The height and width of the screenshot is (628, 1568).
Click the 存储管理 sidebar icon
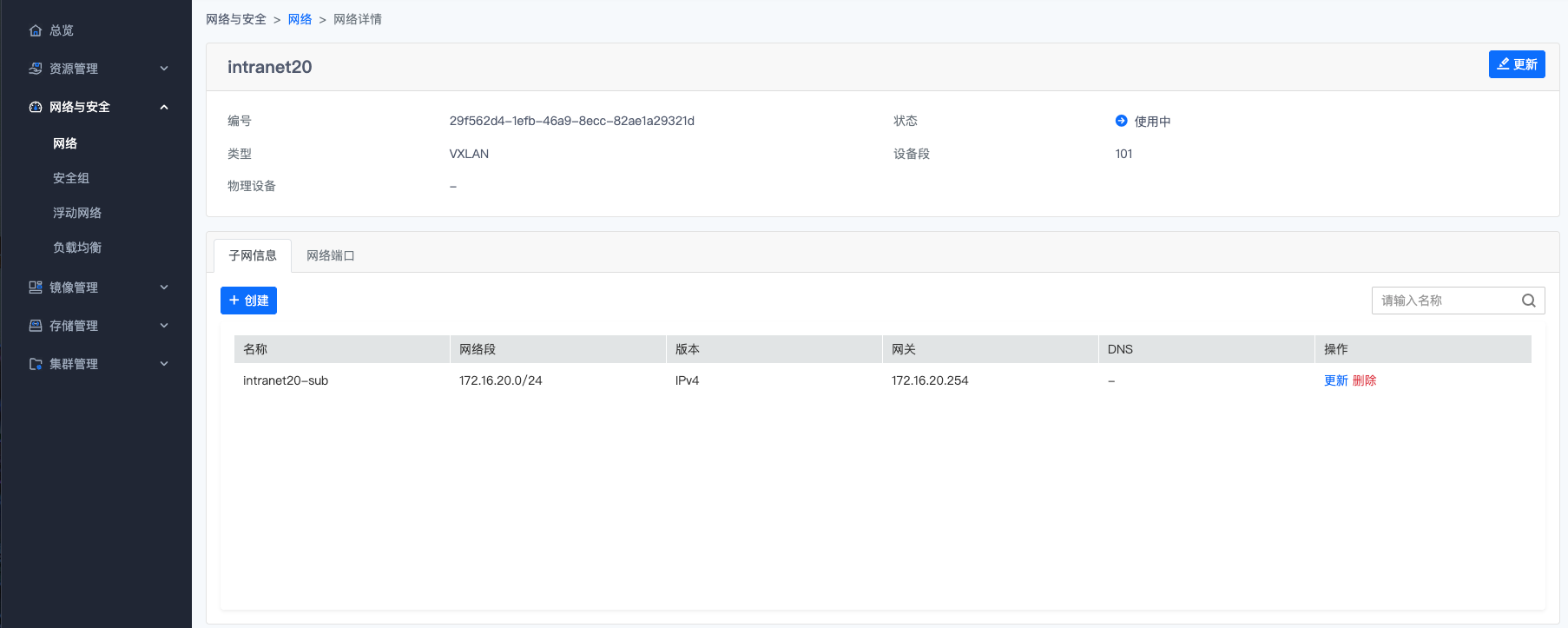[x=36, y=326]
